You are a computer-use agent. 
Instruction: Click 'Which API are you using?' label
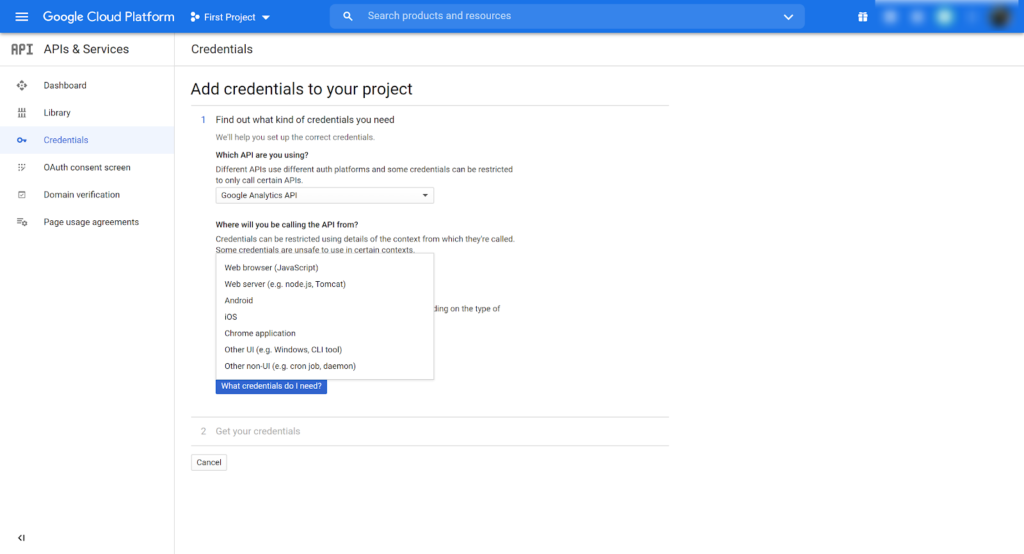pos(262,155)
